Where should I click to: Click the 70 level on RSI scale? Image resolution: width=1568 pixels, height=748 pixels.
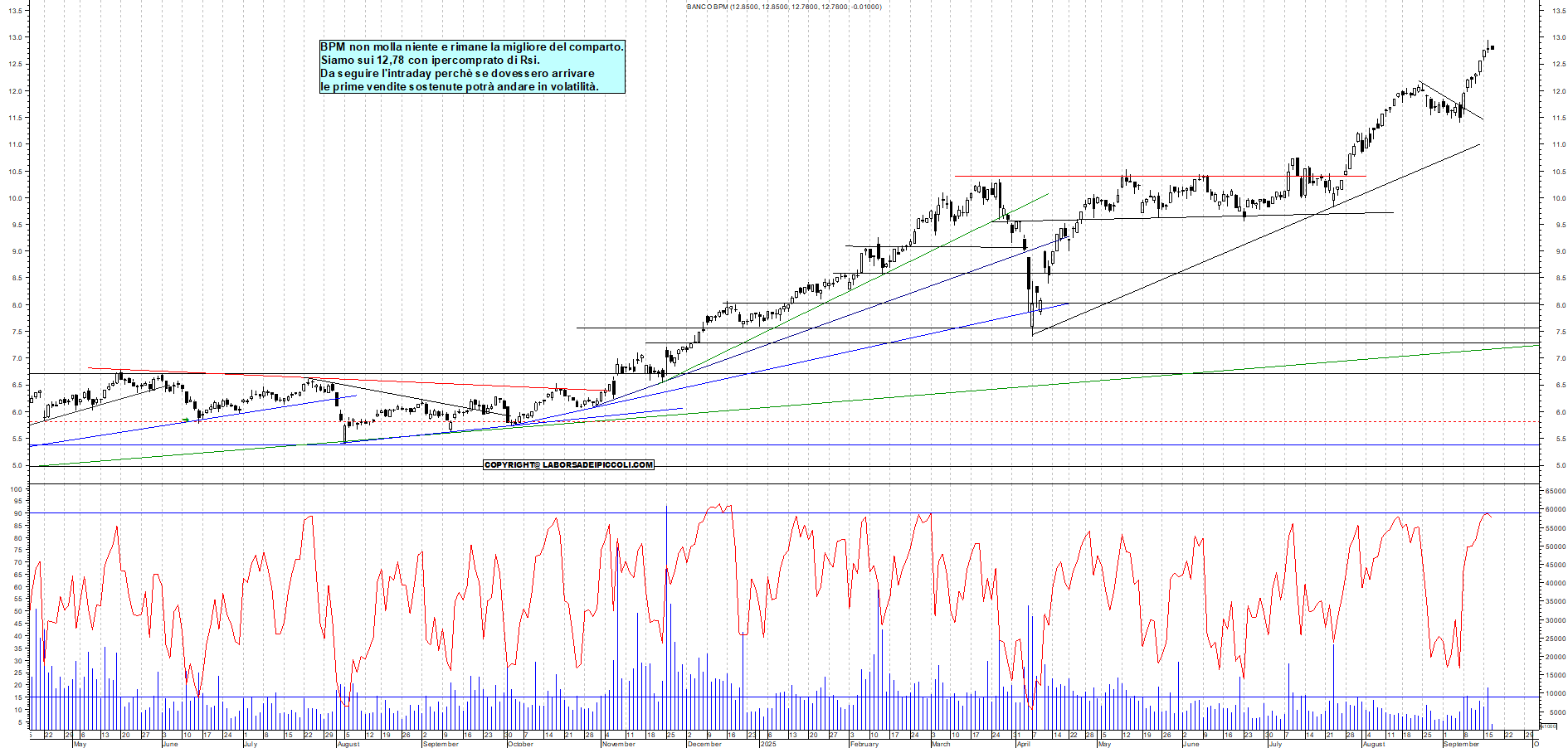coord(17,562)
